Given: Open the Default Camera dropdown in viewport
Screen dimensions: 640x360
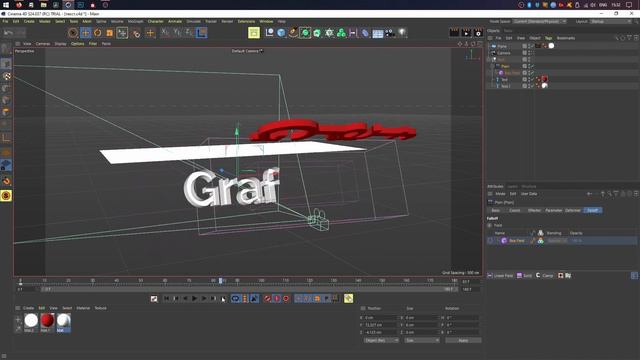Looking at the screenshot, I should click(247, 51).
